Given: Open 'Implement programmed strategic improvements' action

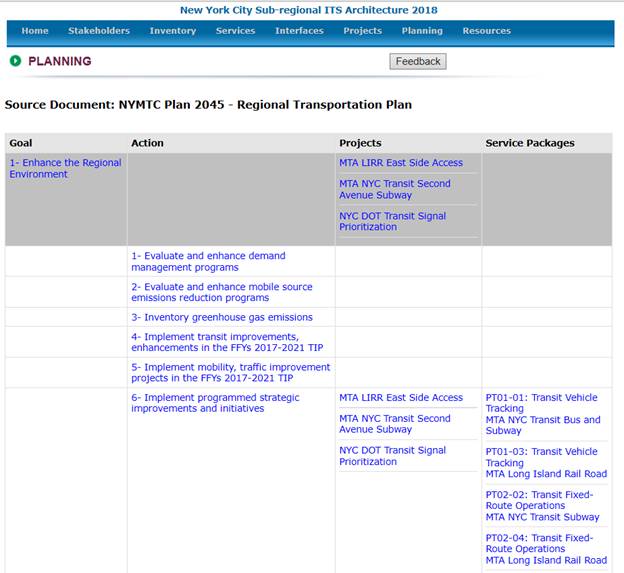Looking at the screenshot, I should click(214, 403).
